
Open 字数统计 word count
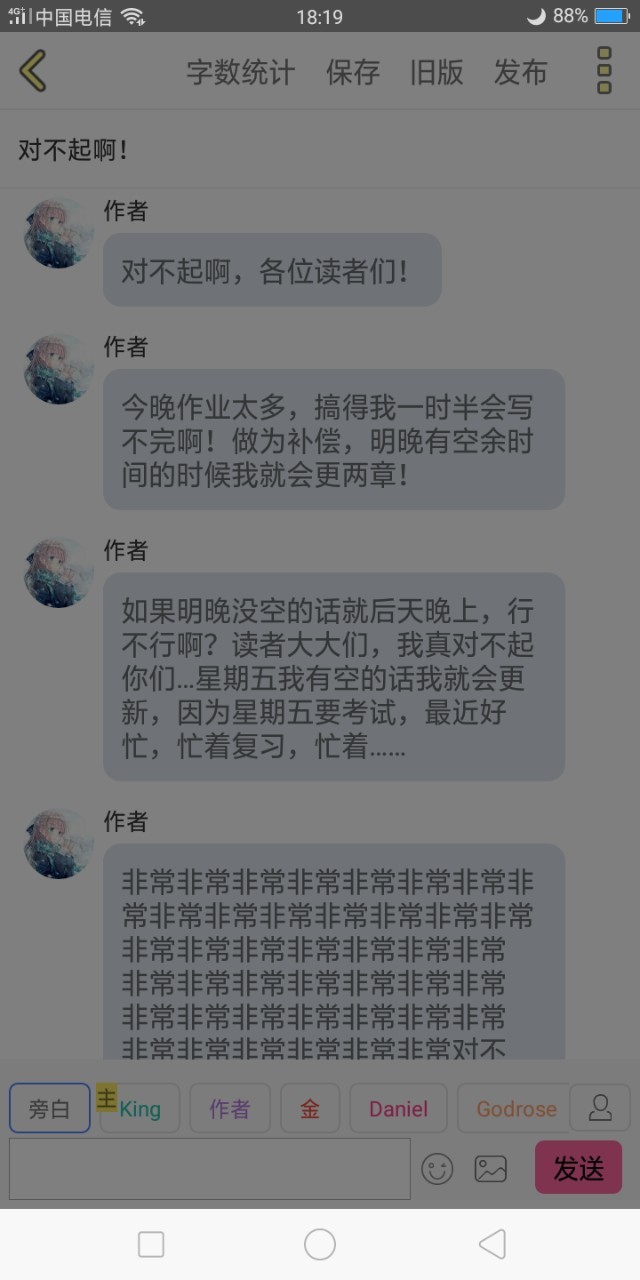tap(241, 72)
